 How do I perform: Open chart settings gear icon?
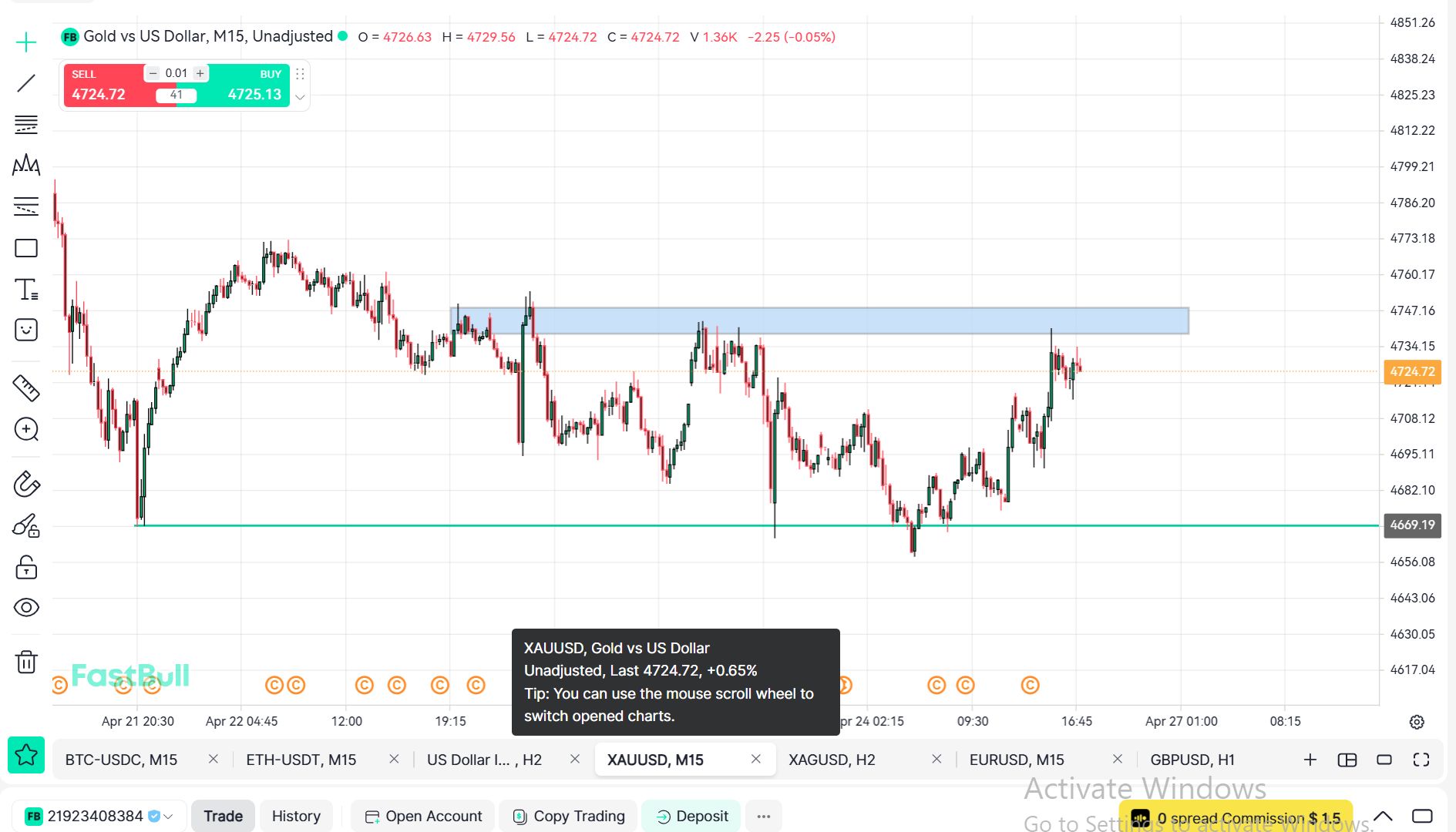click(x=1417, y=722)
